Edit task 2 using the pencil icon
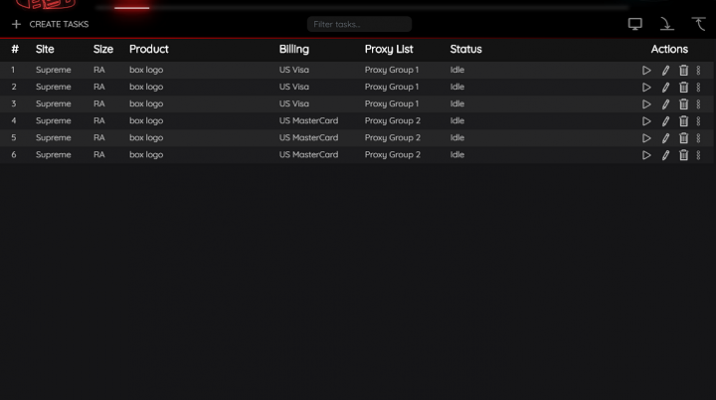The height and width of the screenshot is (400, 716). point(666,88)
